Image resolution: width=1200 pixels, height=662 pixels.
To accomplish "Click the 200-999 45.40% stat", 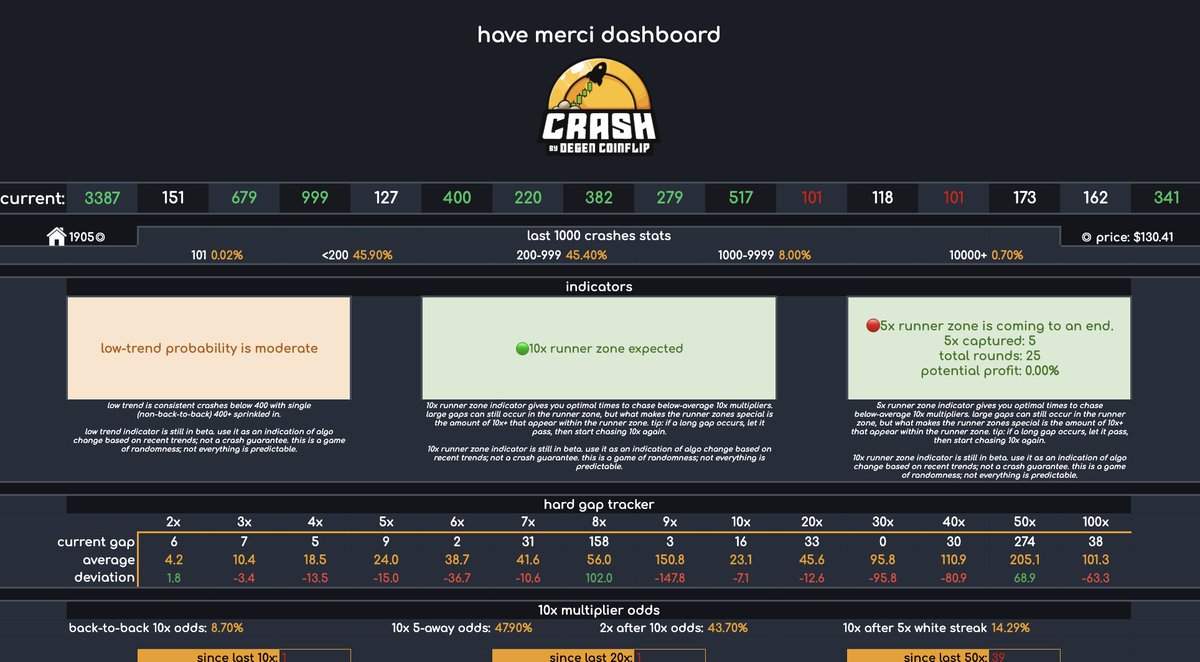I will tap(562, 255).
